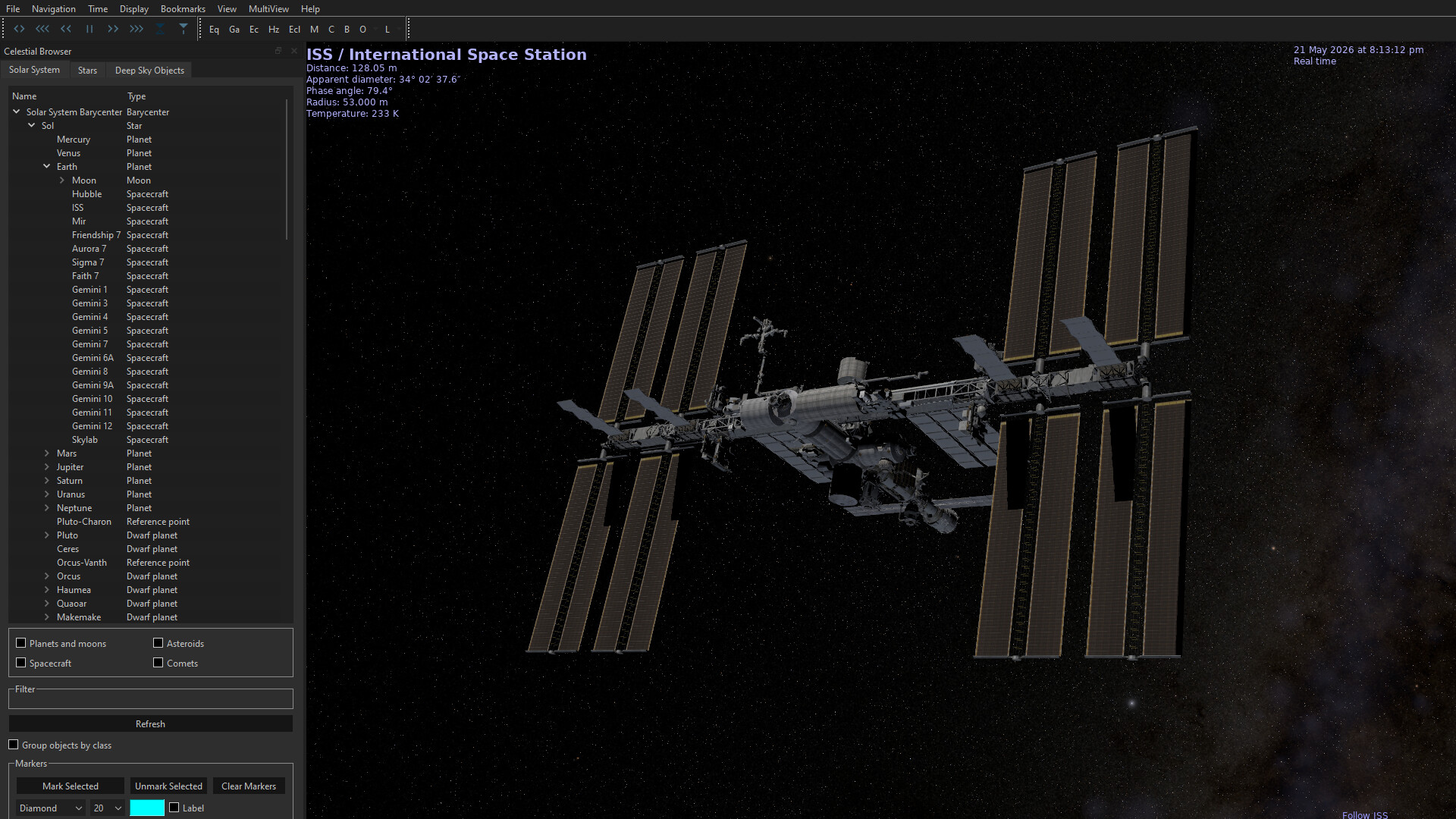Screen dimensions: 1456x819
Task: Toggle the B boundaries toolbar button
Action: 347,30
